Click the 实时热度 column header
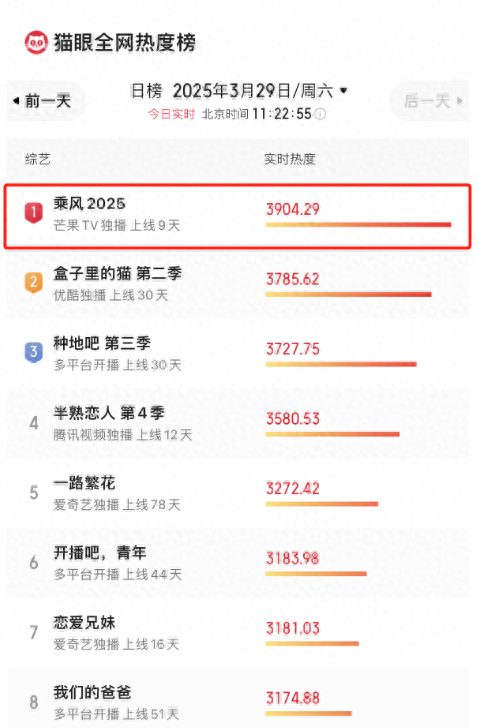This screenshot has height=728, width=477. (x=290, y=159)
